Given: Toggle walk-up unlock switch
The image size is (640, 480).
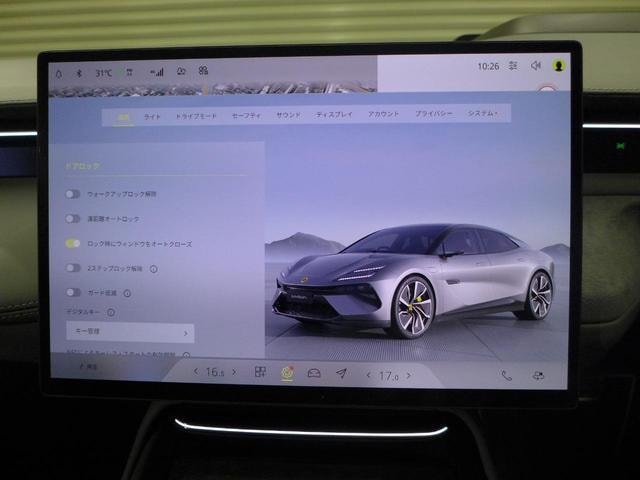Looking at the screenshot, I should pos(73,194).
